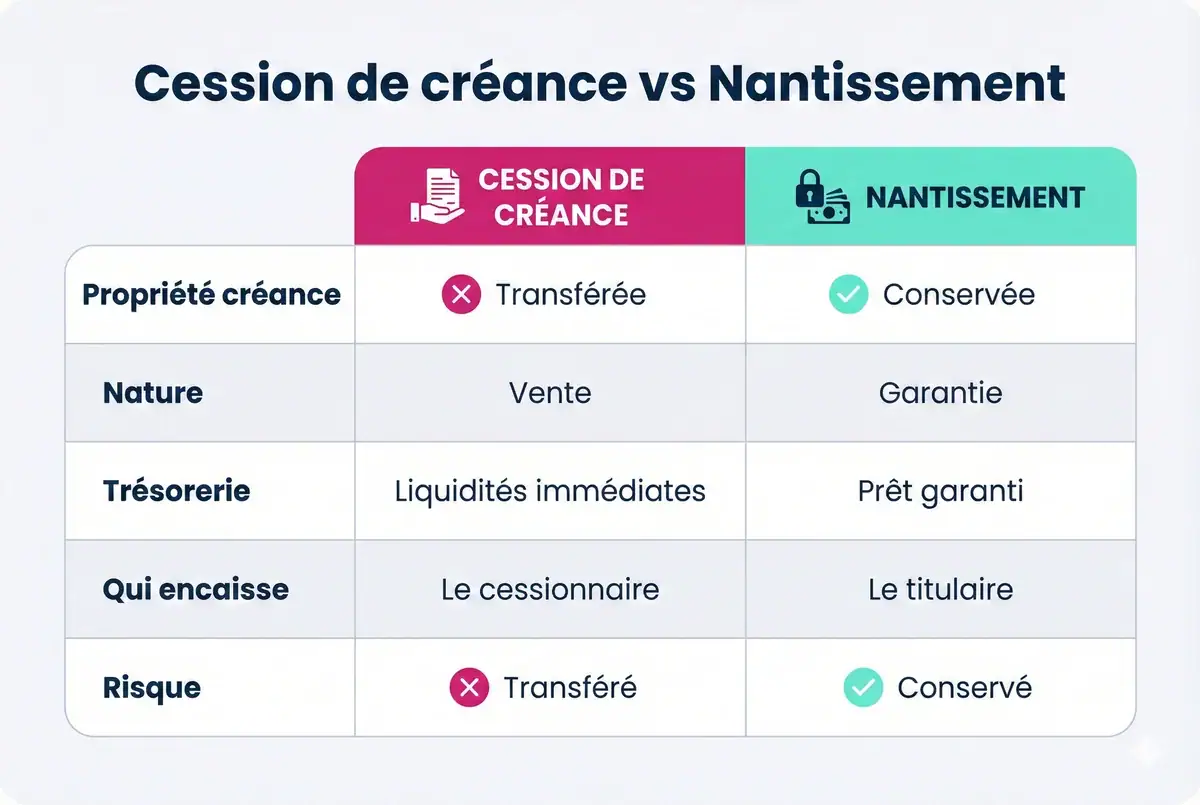Screen dimensions: 1200x805
Task: Click the Garantie cell
Action: coord(940,393)
